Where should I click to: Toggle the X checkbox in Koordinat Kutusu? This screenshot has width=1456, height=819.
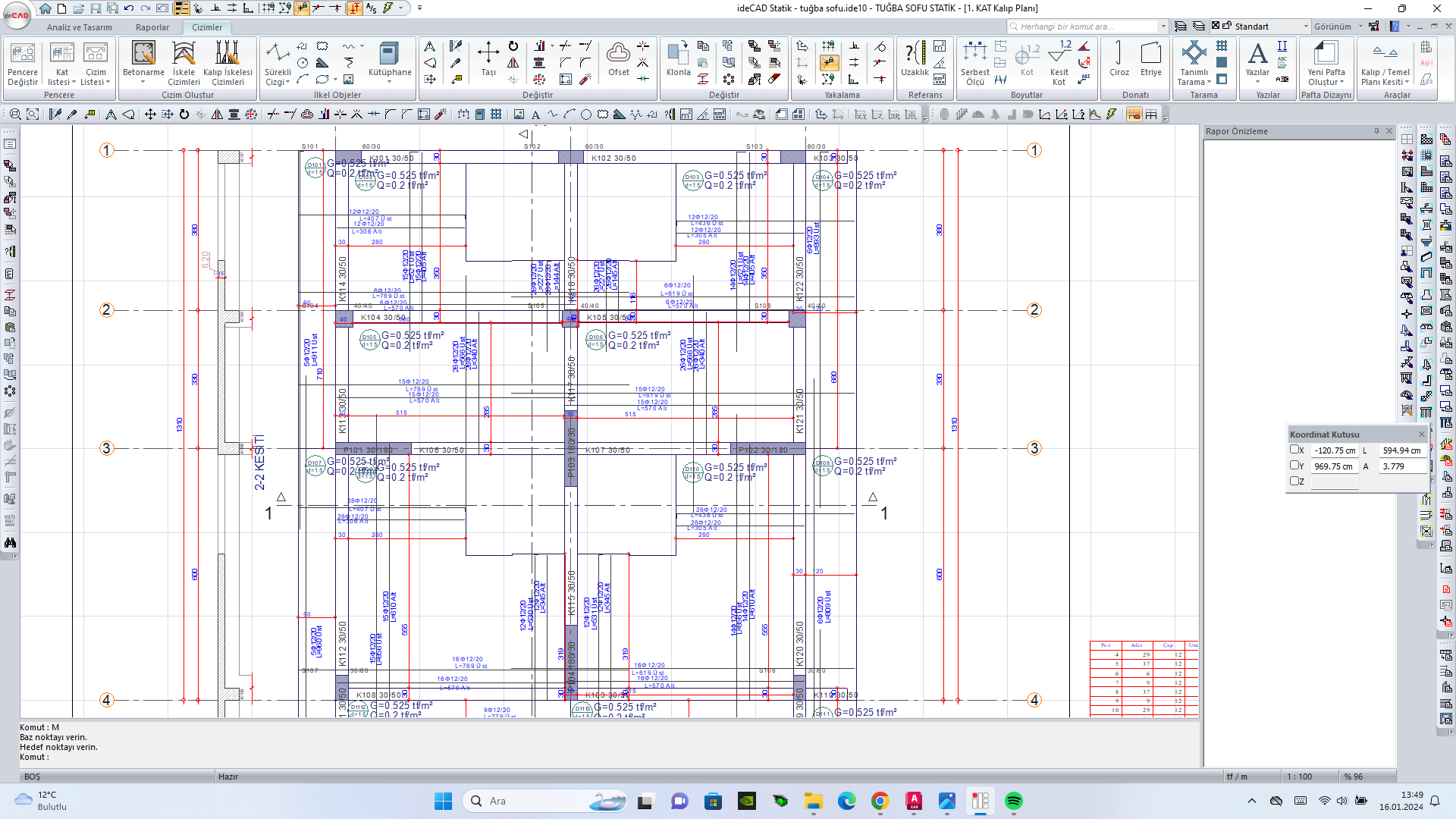click(x=1295, y=450)
